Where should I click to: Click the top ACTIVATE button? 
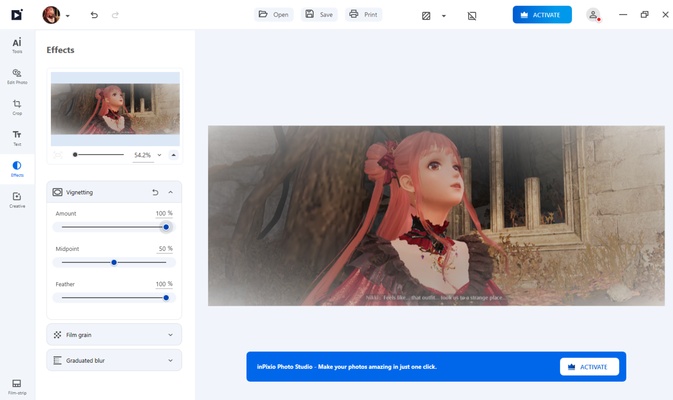click(542, 15)
